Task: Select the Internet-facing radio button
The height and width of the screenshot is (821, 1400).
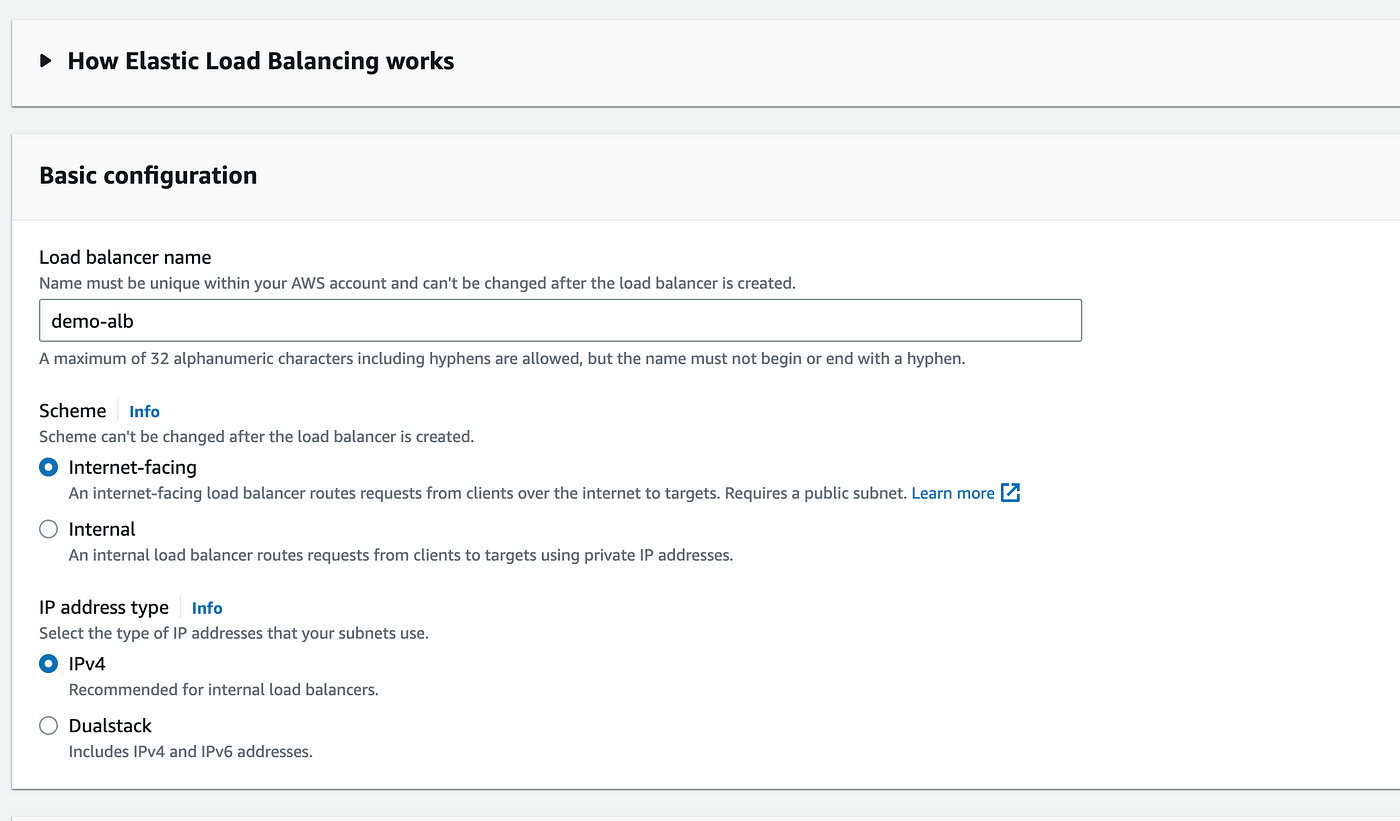Action: (48, 467)
